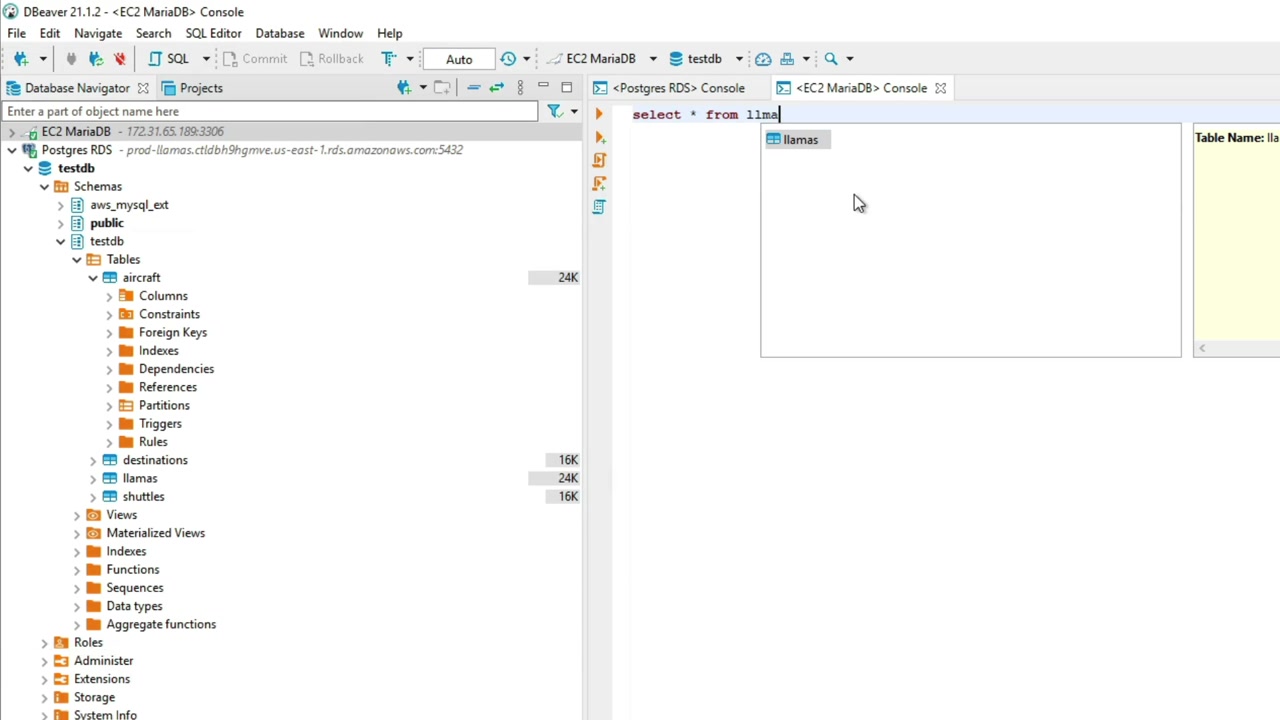1280x720 pixels.
Task: Open the File menu
Action: (17, 33)
